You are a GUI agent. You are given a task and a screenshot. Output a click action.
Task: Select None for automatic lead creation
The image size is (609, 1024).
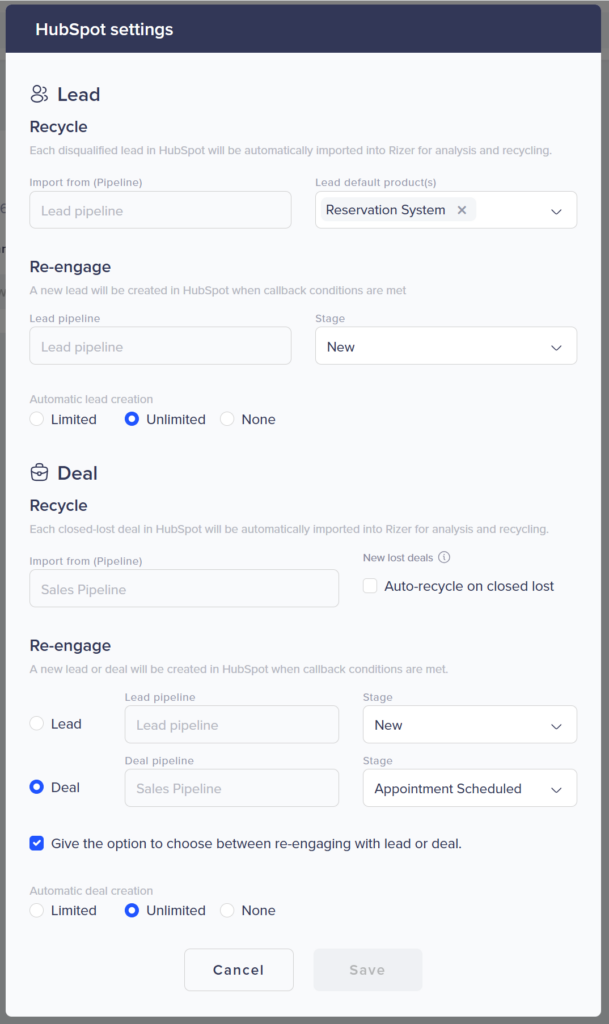pos(227,419)
